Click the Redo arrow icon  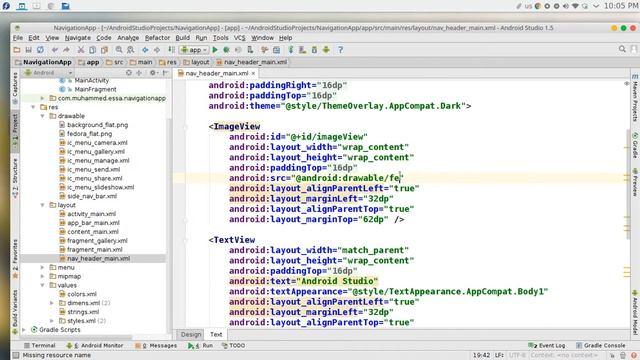pyautogui.click(x=66, y=50)
